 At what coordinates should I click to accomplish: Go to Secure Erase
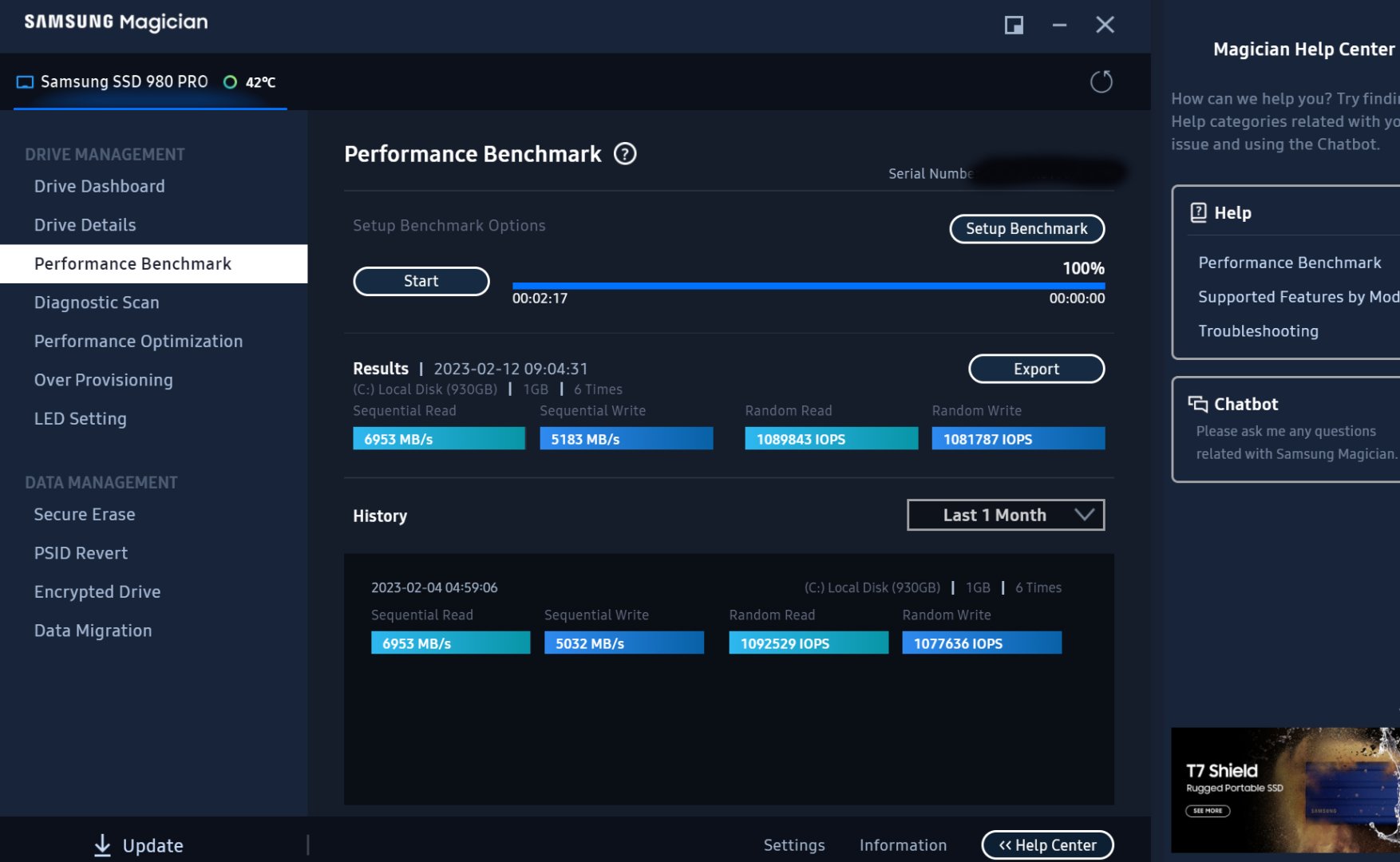[85, 515]
